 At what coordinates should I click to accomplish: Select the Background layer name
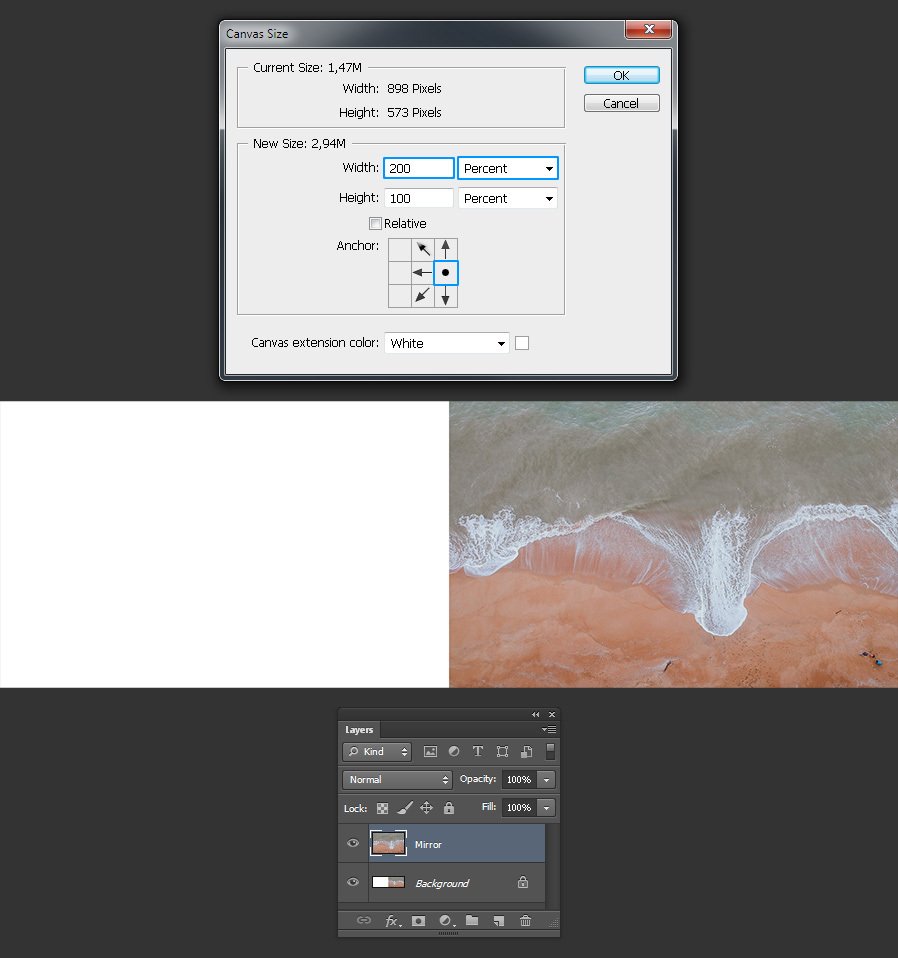point(442,883)
